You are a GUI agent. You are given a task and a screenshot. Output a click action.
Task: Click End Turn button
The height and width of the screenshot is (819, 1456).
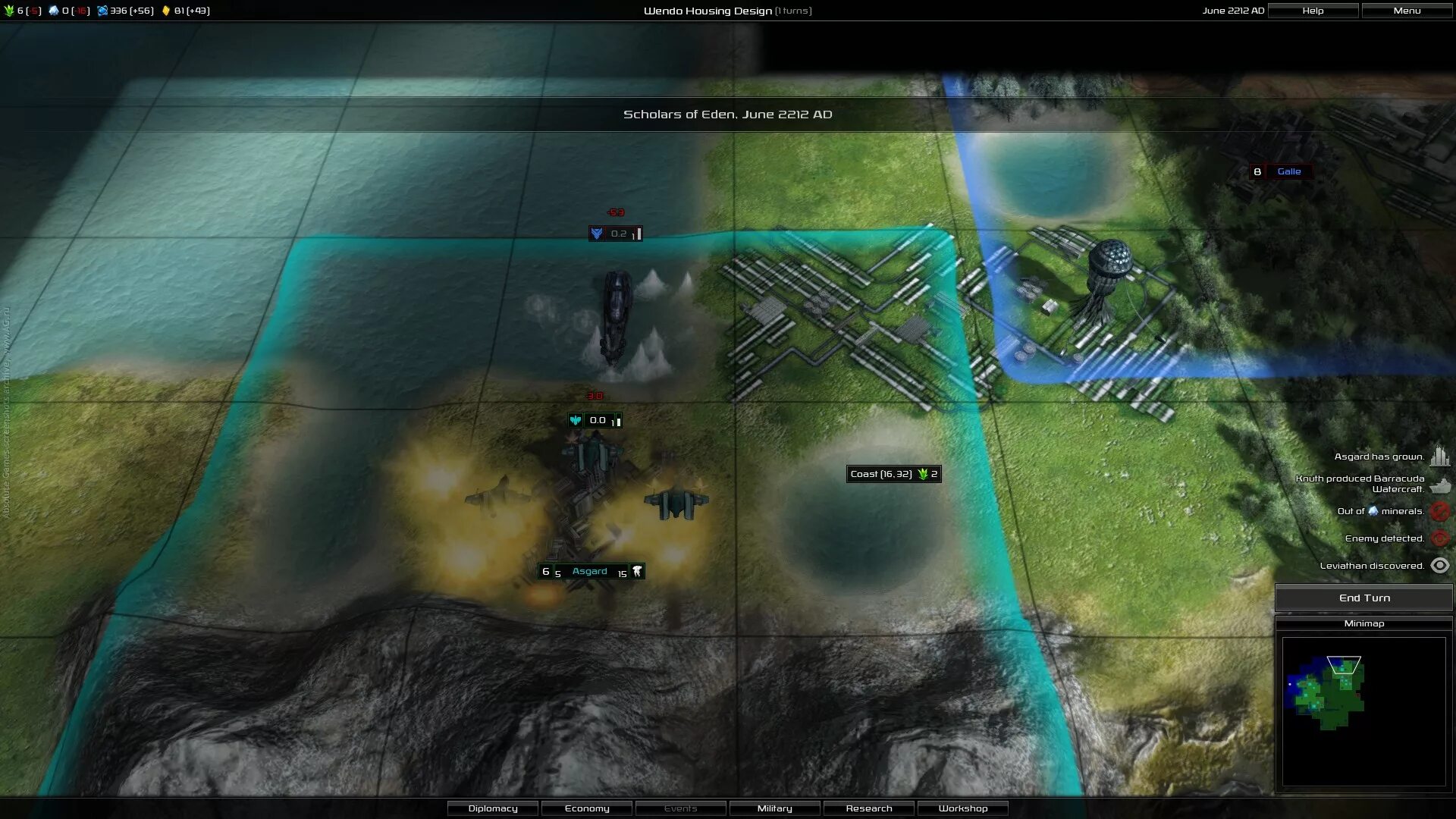tap(1364, 597)
